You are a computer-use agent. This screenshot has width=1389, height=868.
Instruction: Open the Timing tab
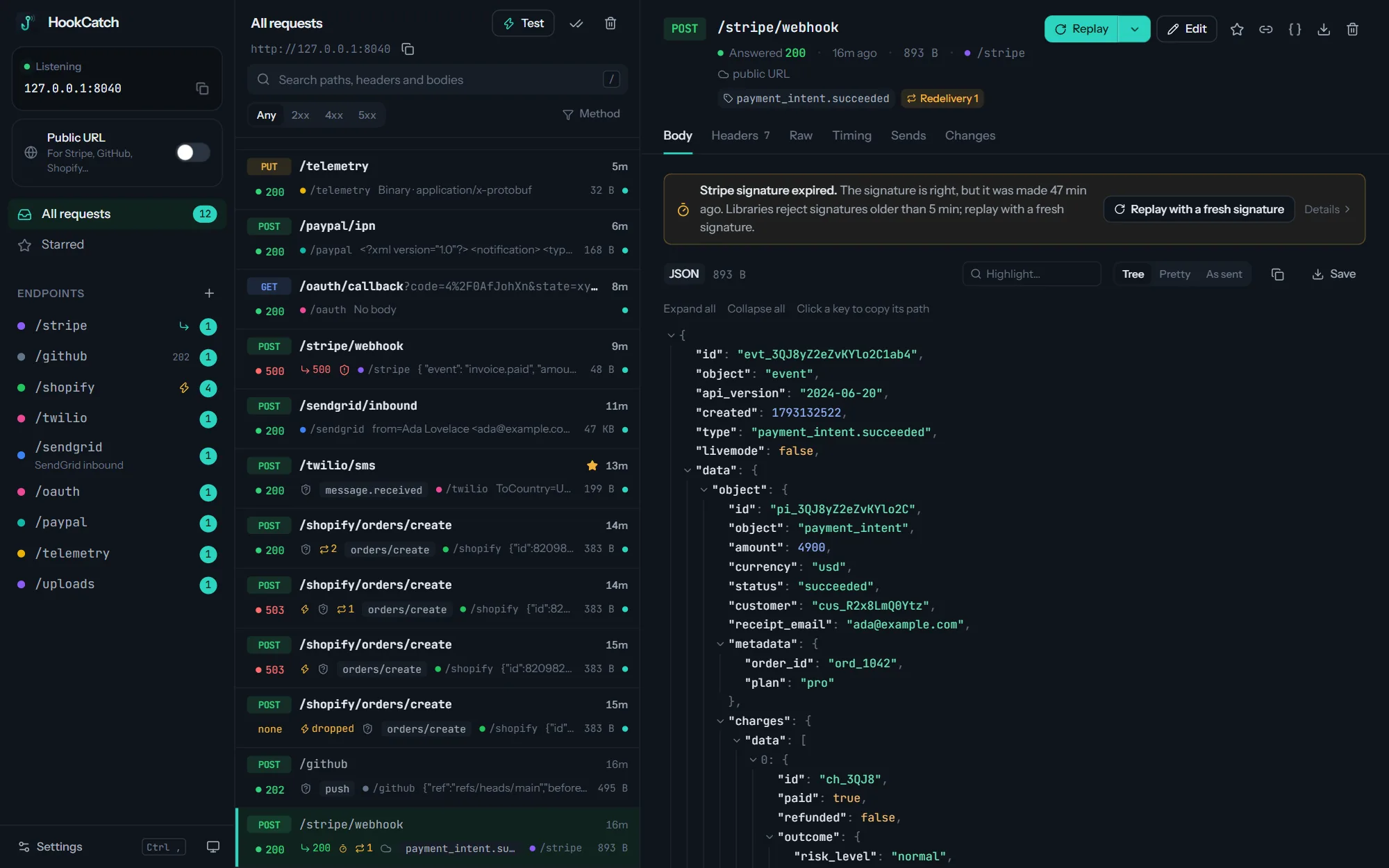point(851,135)
